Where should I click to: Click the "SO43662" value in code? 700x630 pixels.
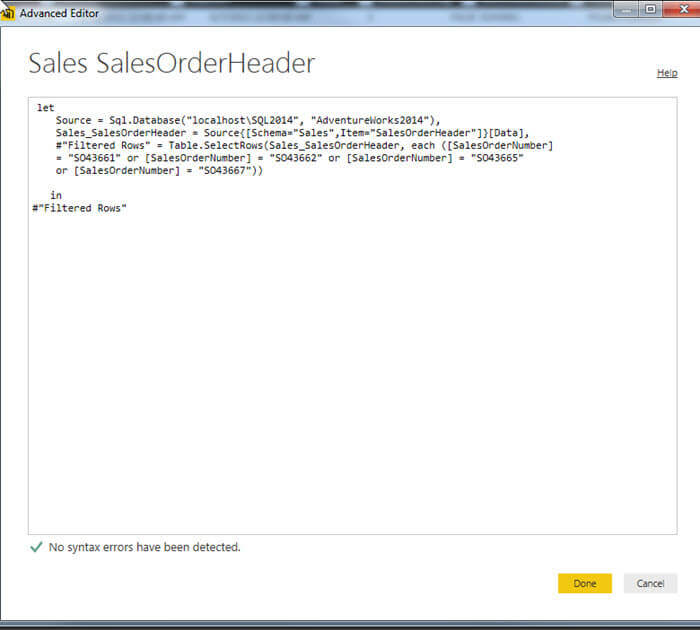[x=296, y=158]
